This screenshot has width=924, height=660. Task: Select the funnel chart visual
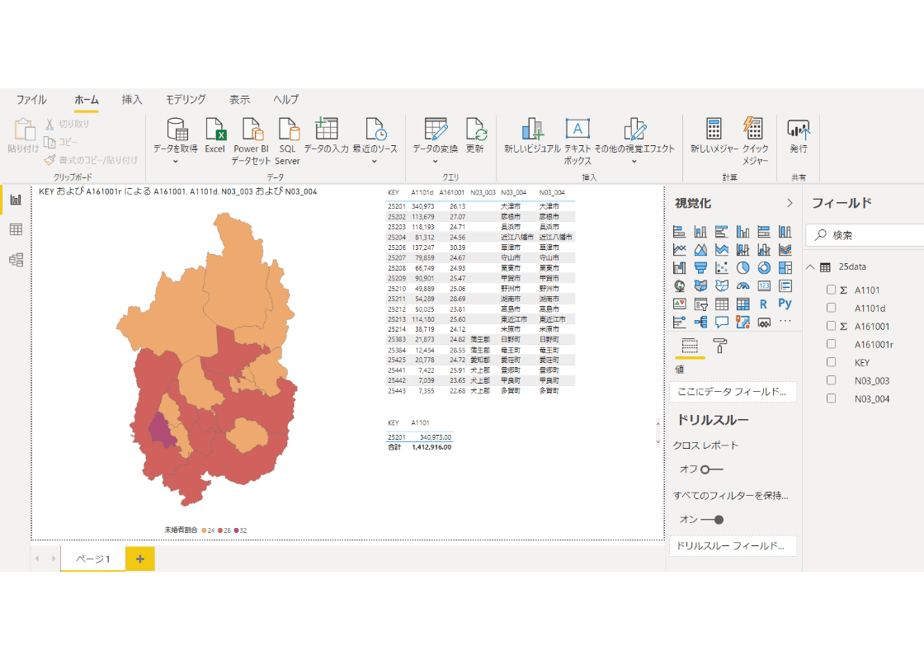[701, 268]
